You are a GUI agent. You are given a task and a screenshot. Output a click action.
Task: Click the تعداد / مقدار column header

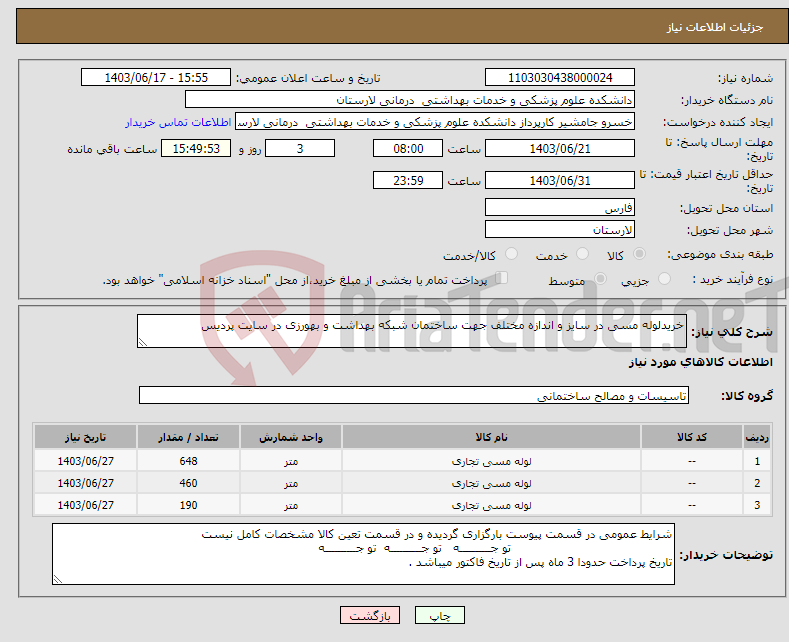pos(188,437)
